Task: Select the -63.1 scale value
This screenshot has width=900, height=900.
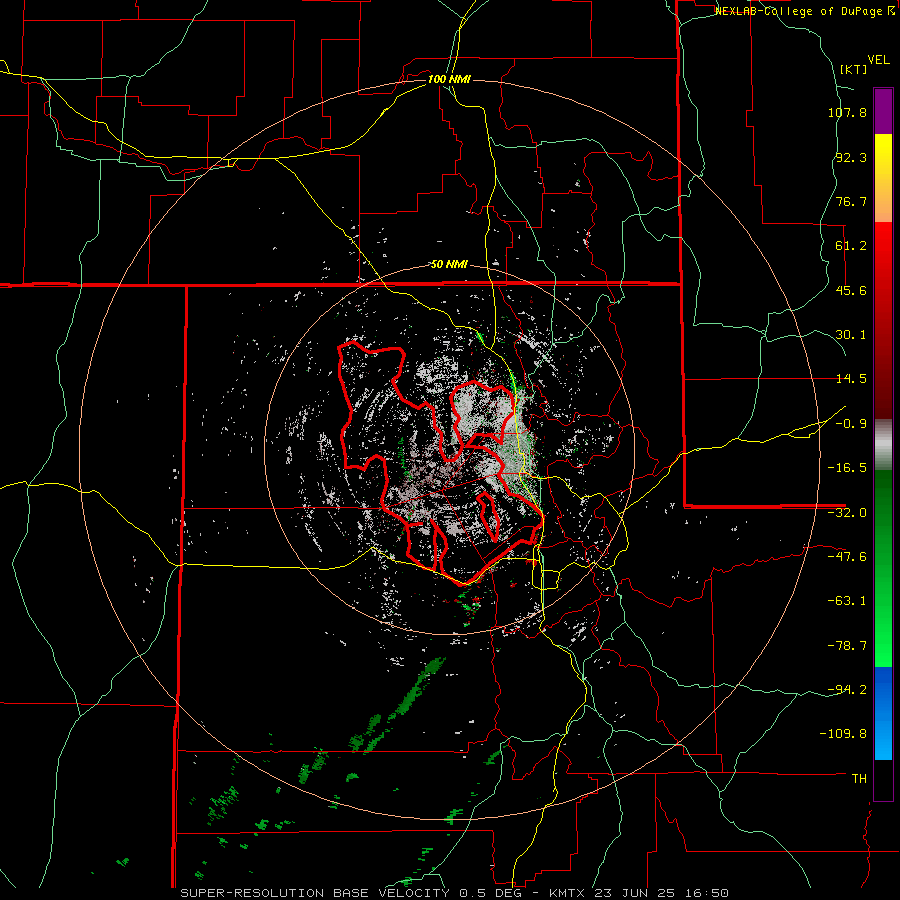Action: [x=847, y=601]
